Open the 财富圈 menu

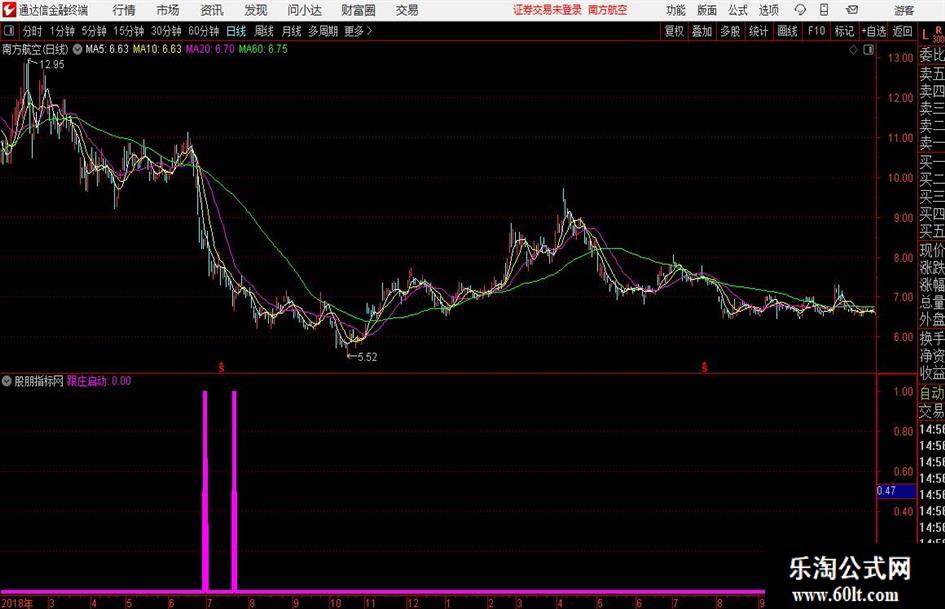click(x=358, y=10)
